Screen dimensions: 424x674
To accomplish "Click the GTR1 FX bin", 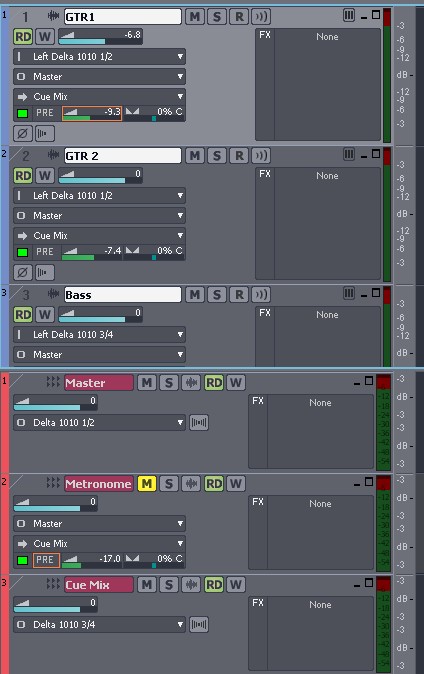I will tap(318, 85).
